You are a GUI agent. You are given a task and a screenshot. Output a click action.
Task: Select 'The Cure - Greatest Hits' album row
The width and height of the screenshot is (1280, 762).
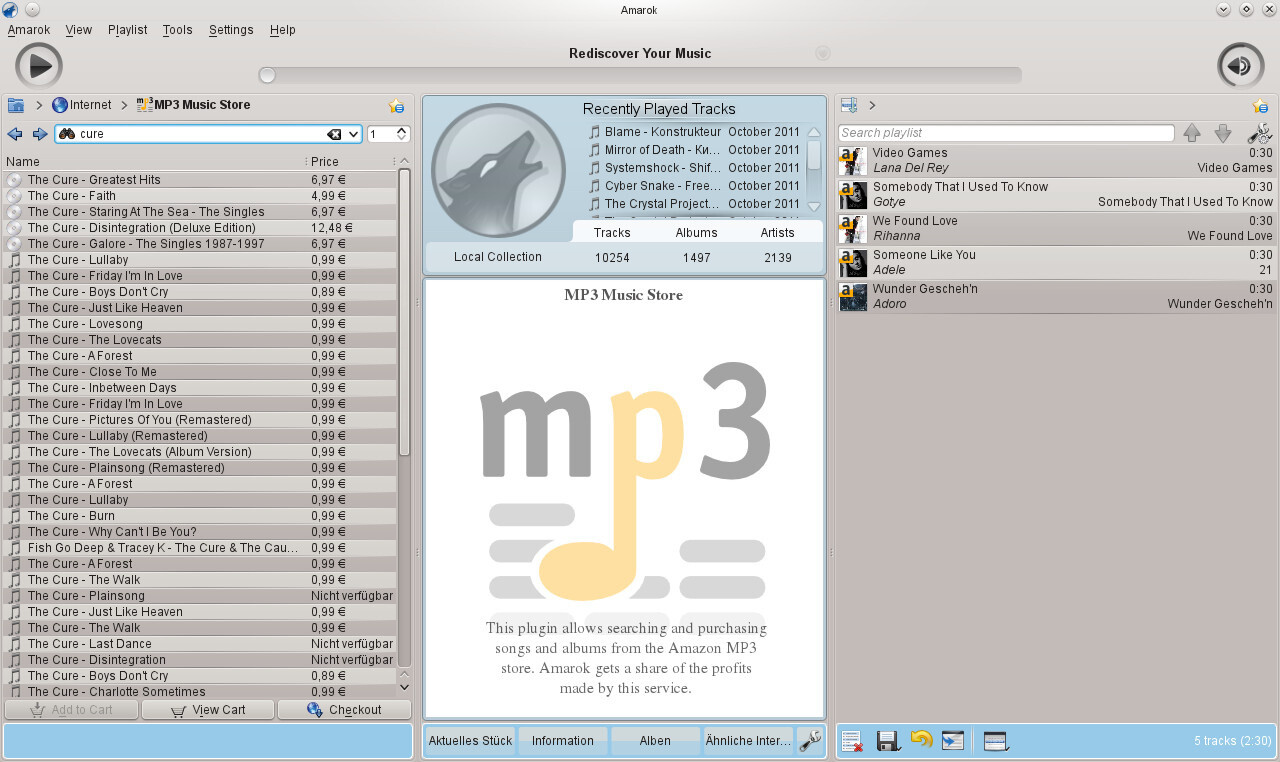pyautogui.click(x=200, y=180)
